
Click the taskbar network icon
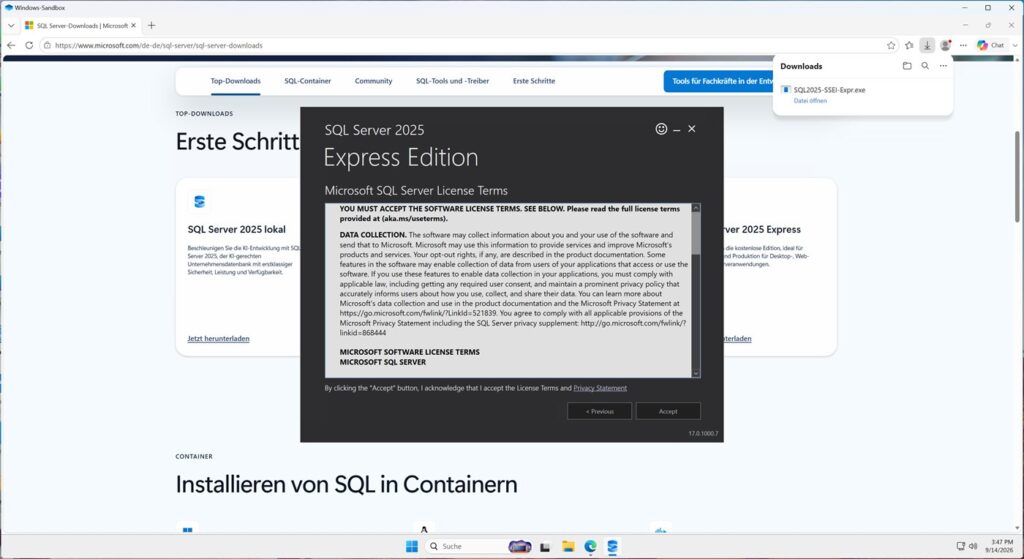(x=961, y=546)
